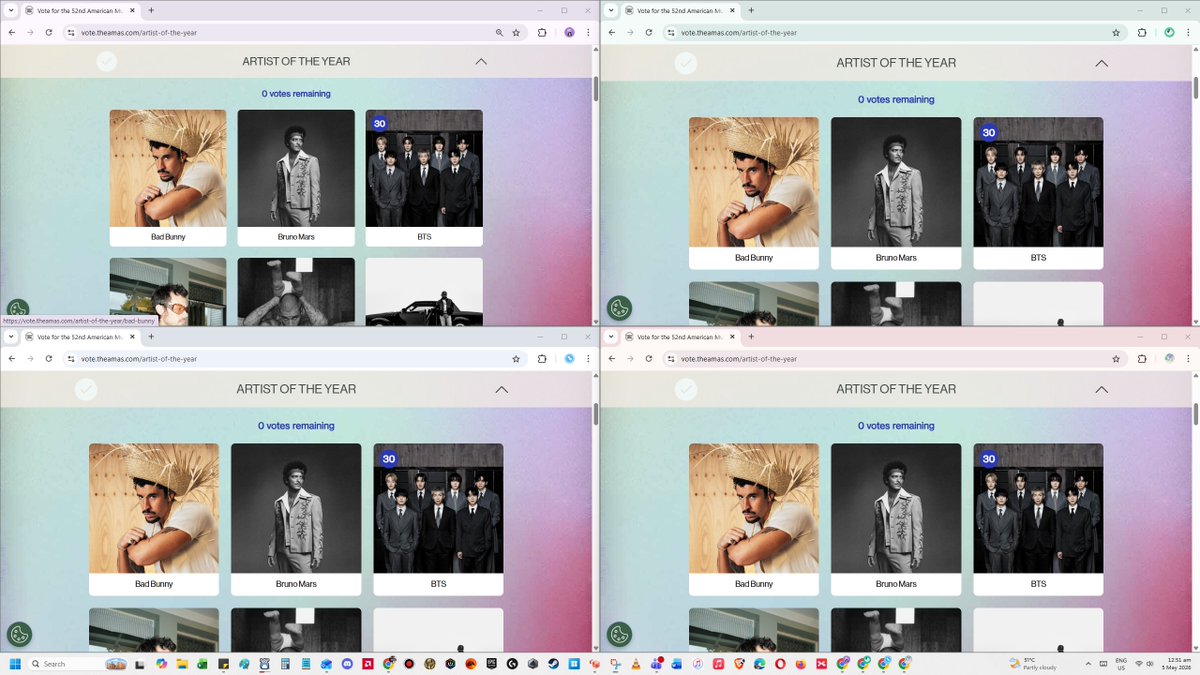Screen dimensions: 1200x675
Task: Open tab search dropdown in bottom-right window
Action: (610, 336)
